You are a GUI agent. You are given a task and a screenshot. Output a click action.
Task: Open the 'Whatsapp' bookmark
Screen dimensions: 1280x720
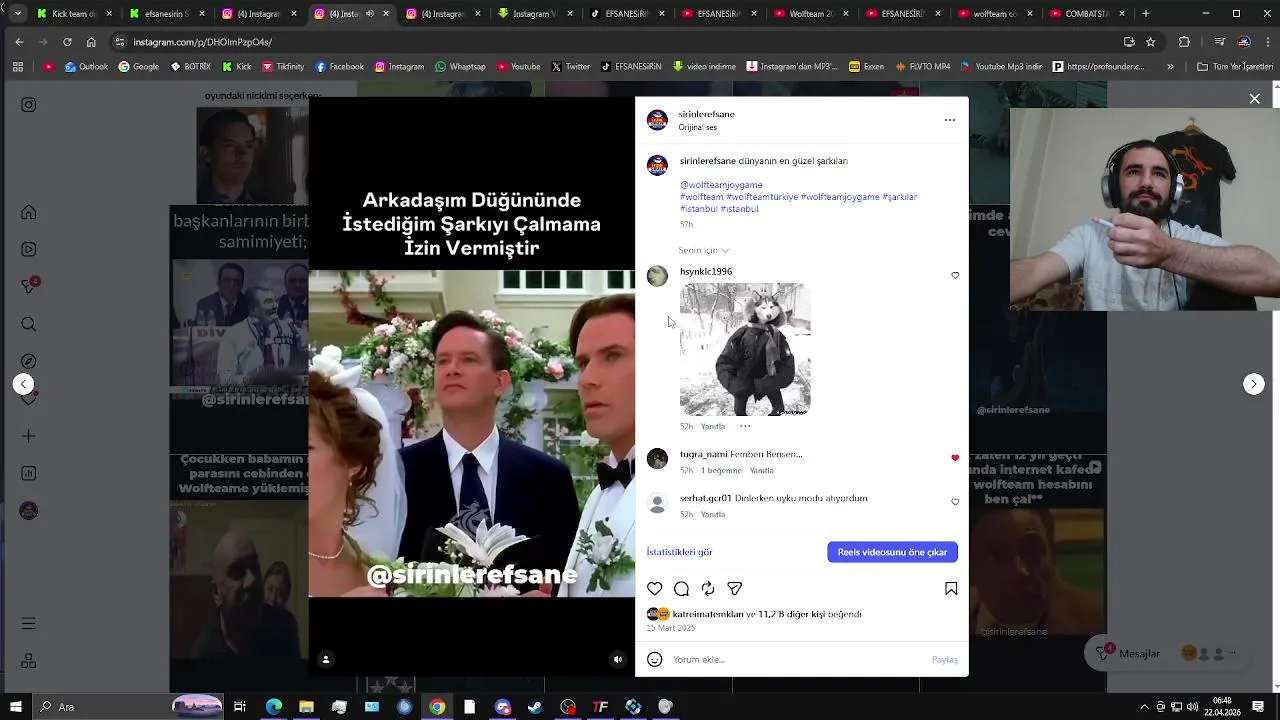click(x=460, y=67)
